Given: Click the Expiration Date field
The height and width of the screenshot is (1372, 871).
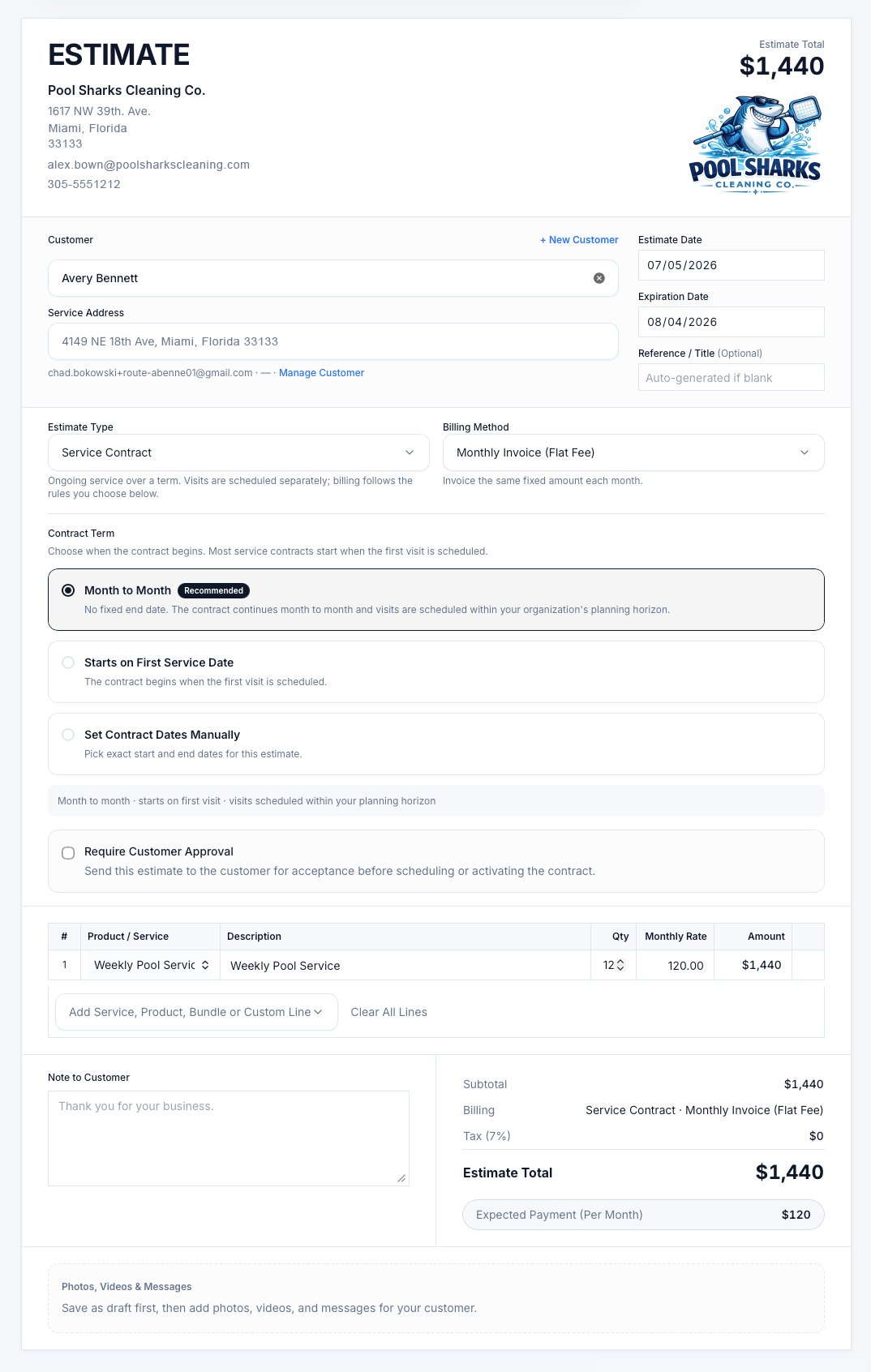Looking at the screenshot, I should (731, 322).
